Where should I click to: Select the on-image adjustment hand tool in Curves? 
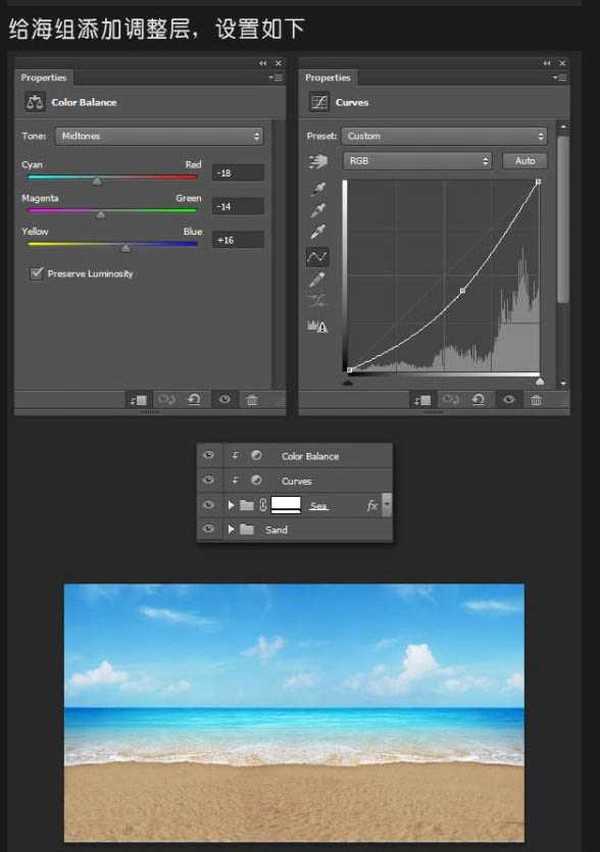tap(318, 161)
